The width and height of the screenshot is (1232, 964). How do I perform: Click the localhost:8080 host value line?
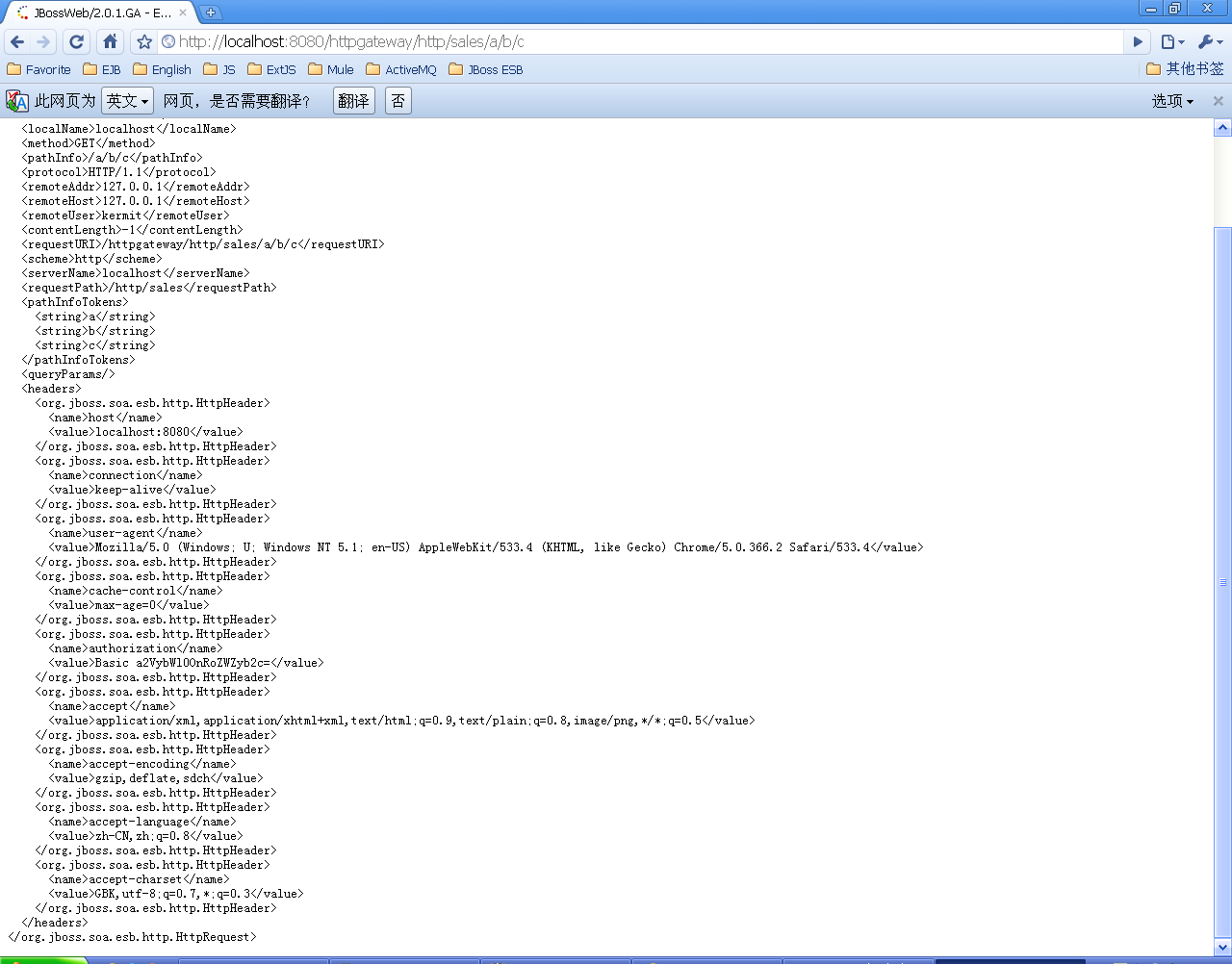click(145, 432)
